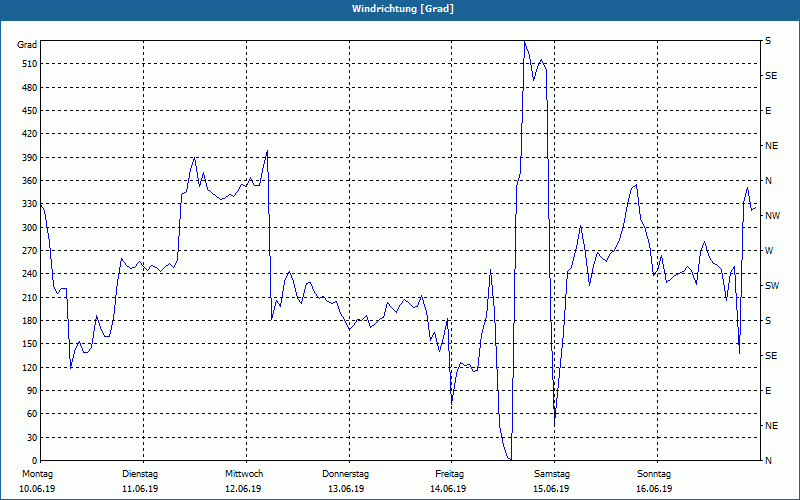The image size is (800, 500).
Task: Click the date label 13.06.19
Action: (x=346, y=489)
